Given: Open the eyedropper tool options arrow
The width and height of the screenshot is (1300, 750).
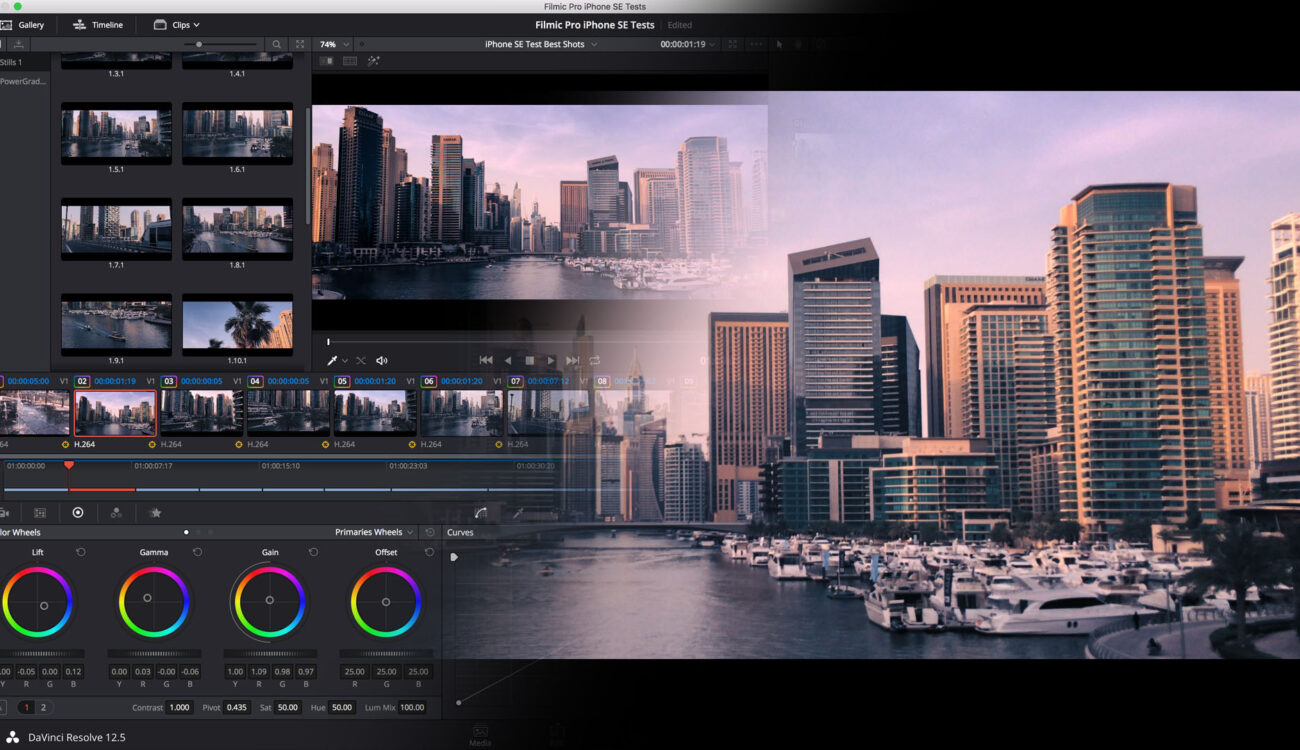Looking at the screenshot, I should pyautogui.click(x=345, y=360).
